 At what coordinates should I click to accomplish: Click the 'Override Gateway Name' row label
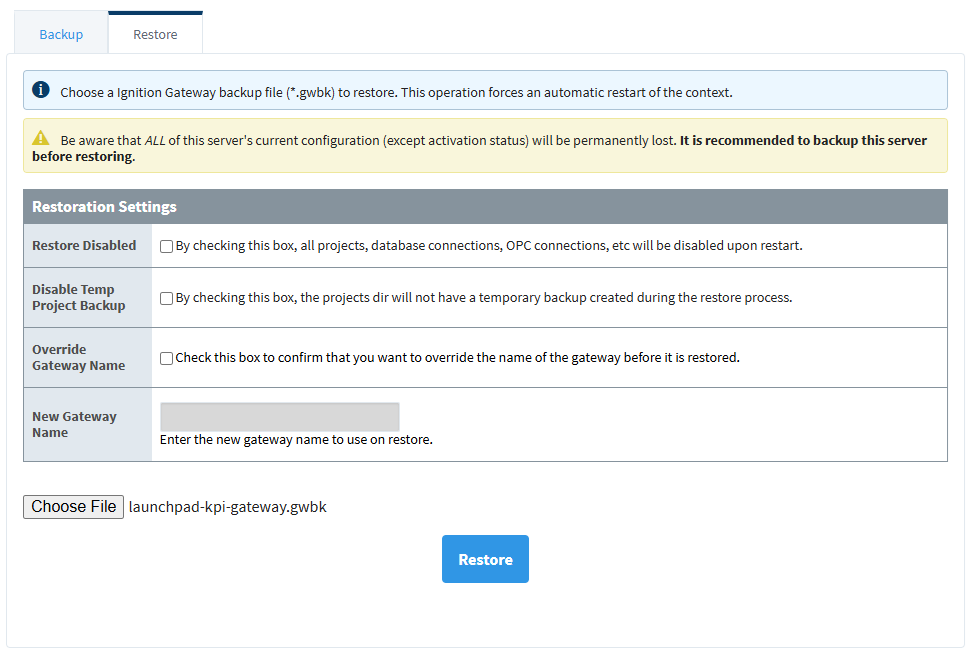pos(78,358)
